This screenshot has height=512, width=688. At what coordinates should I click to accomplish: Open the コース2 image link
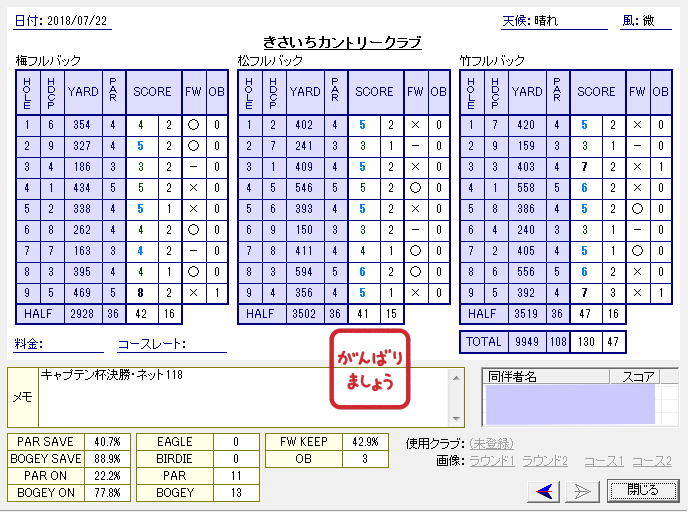coord(652,461)
